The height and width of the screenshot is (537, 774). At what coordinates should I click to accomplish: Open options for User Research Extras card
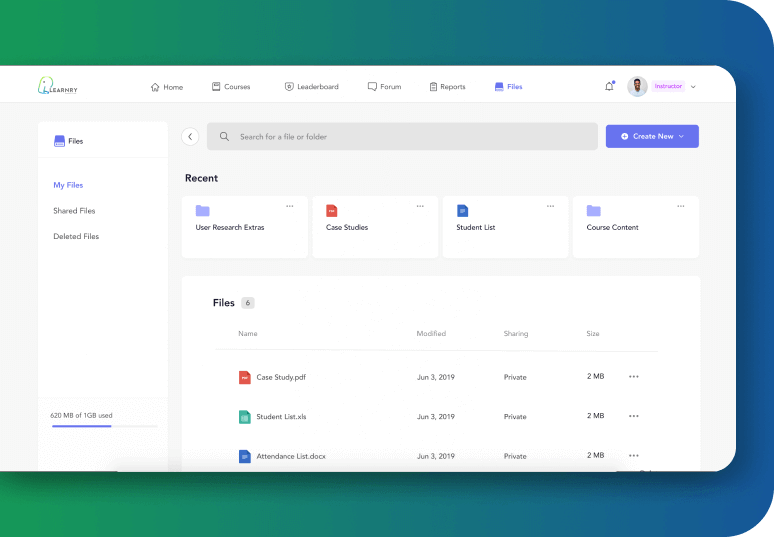[290, 206]
